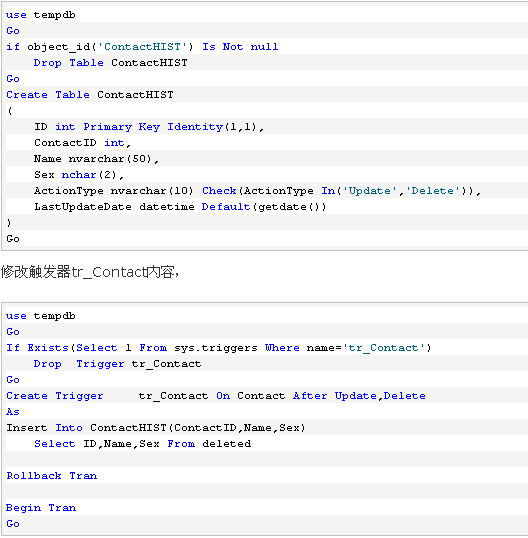The image size is (528, 538).
Task: Click the After Update,Delete keywords
Action: point(359,396)
